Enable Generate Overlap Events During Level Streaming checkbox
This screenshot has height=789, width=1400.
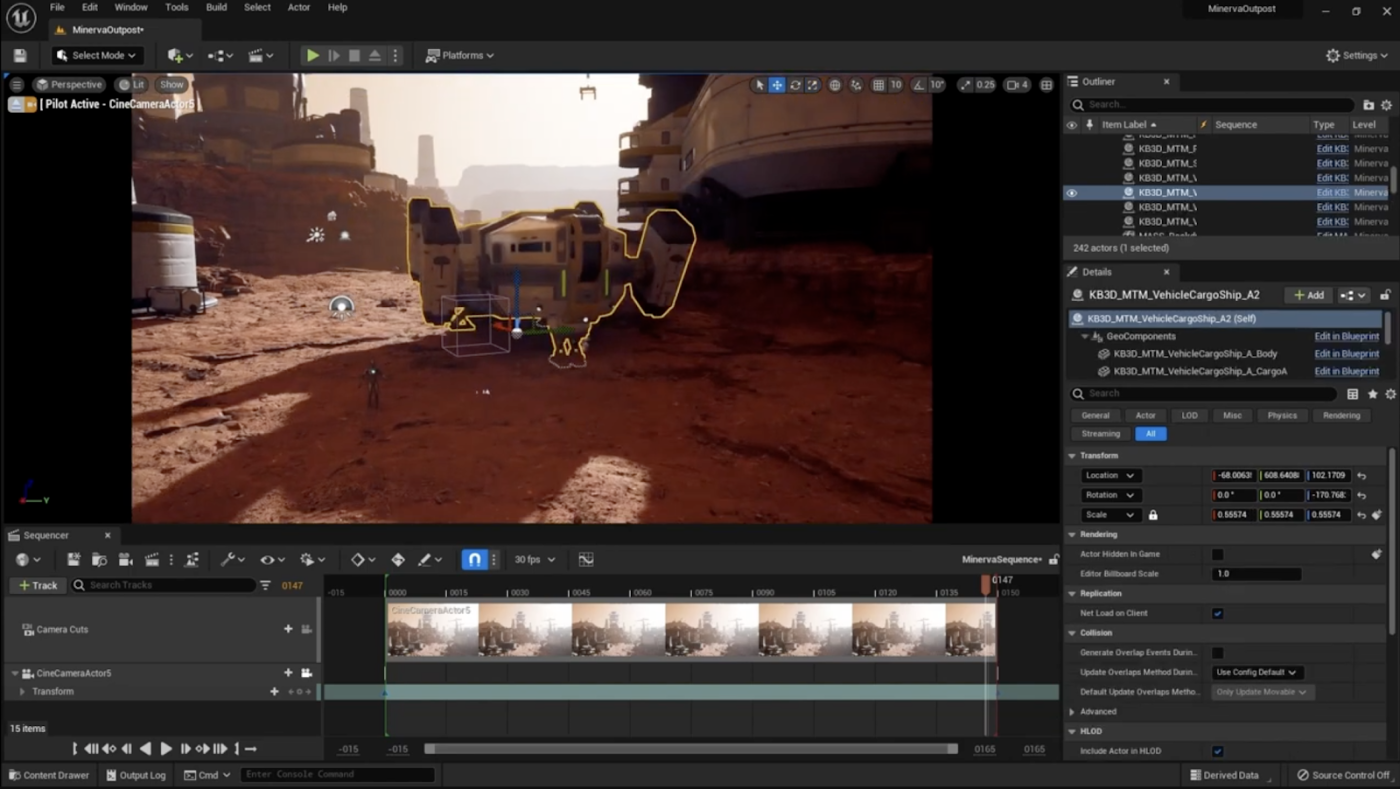pos(1217,653)
